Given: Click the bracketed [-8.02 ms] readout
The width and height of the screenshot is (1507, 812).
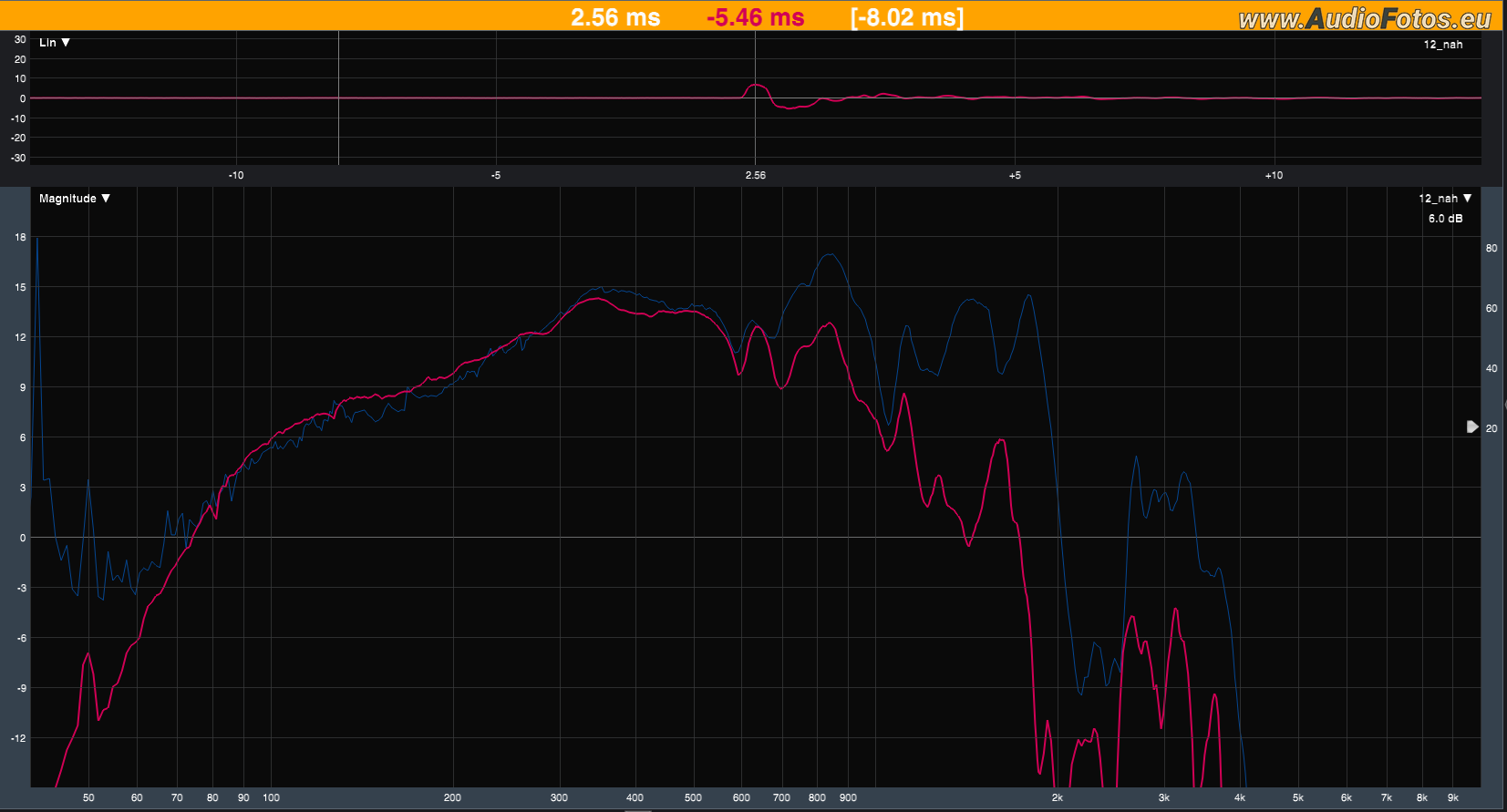Looking at the screenshot, I should click(x=907, y=17).
